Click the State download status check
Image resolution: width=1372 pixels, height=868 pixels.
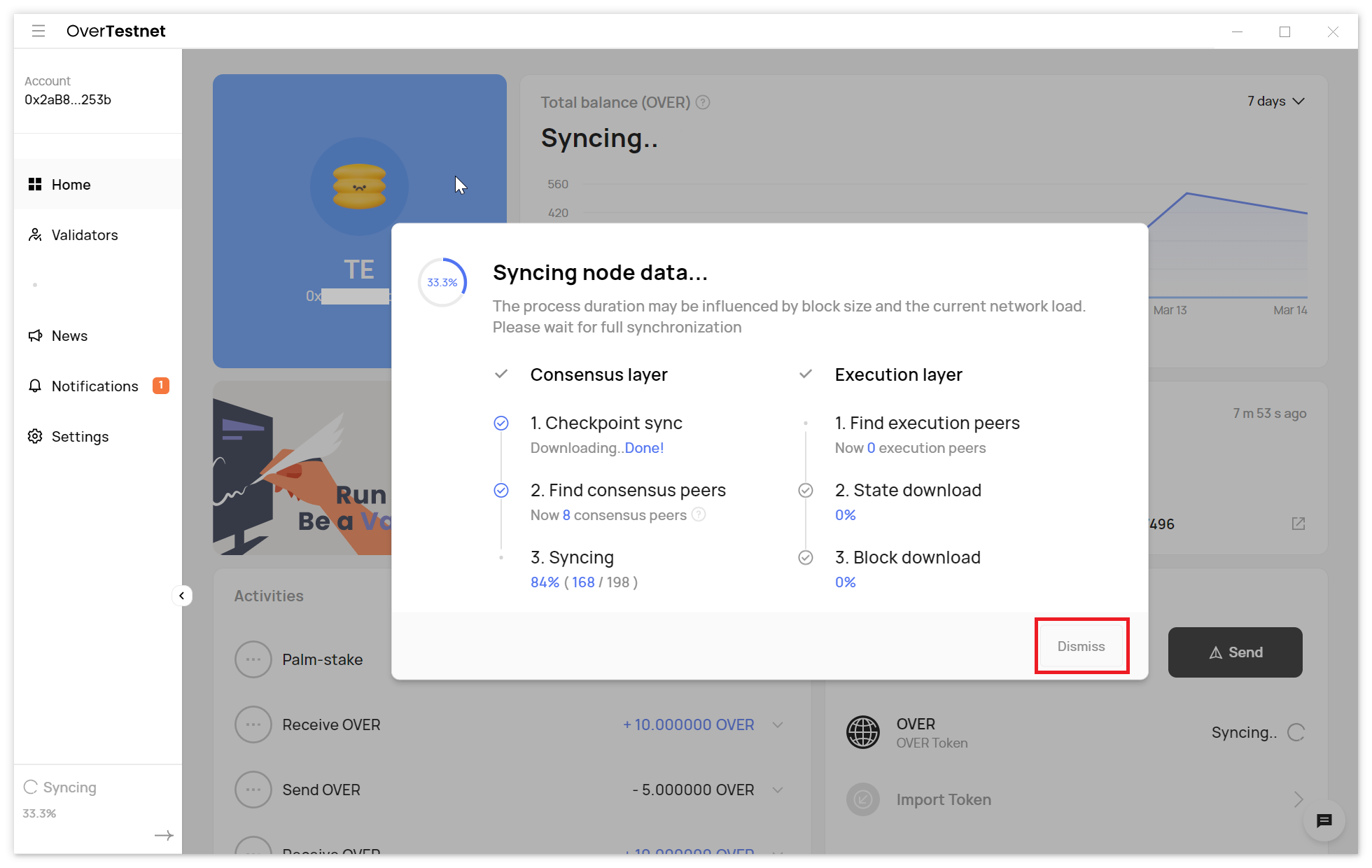click(806, 490)
